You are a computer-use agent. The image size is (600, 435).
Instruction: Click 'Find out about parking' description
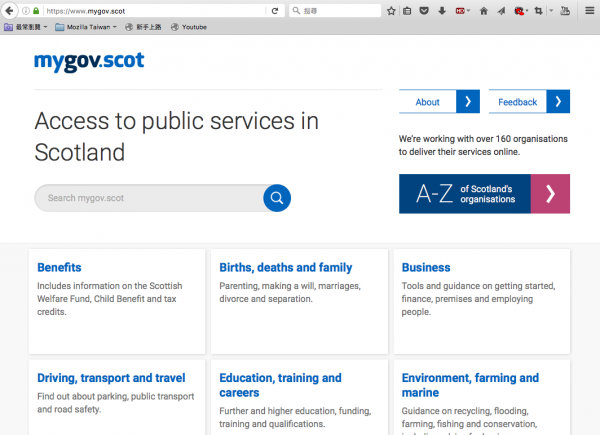pos(116,403)
